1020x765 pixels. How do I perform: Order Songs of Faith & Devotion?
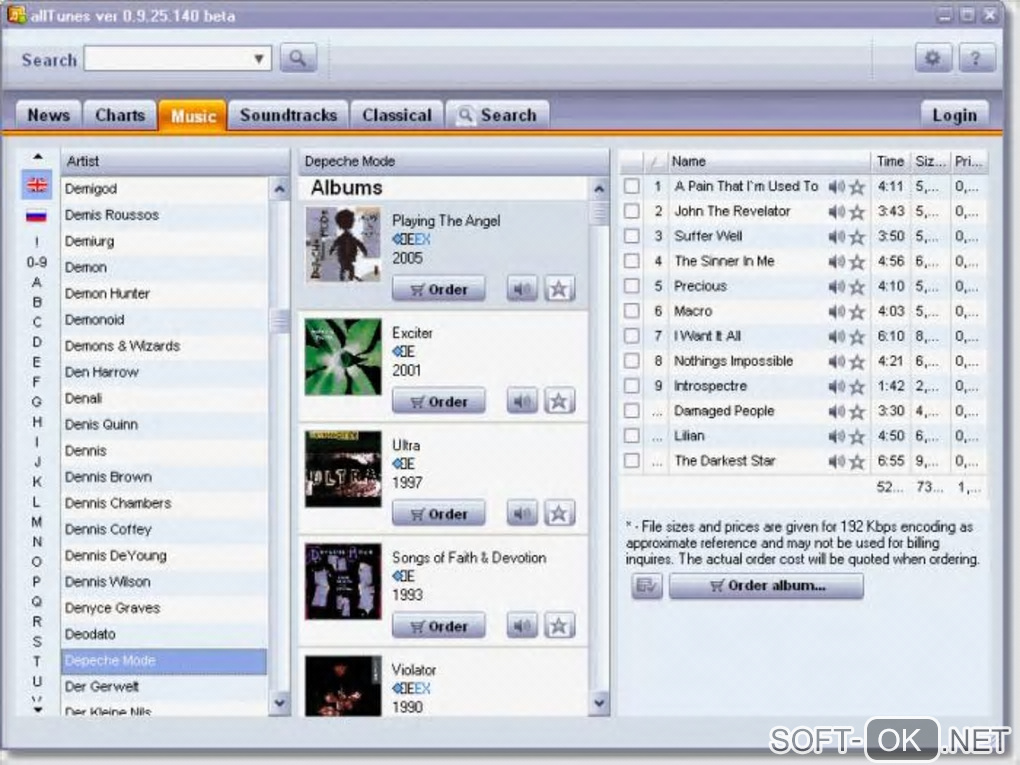click(x=439, y=626)
